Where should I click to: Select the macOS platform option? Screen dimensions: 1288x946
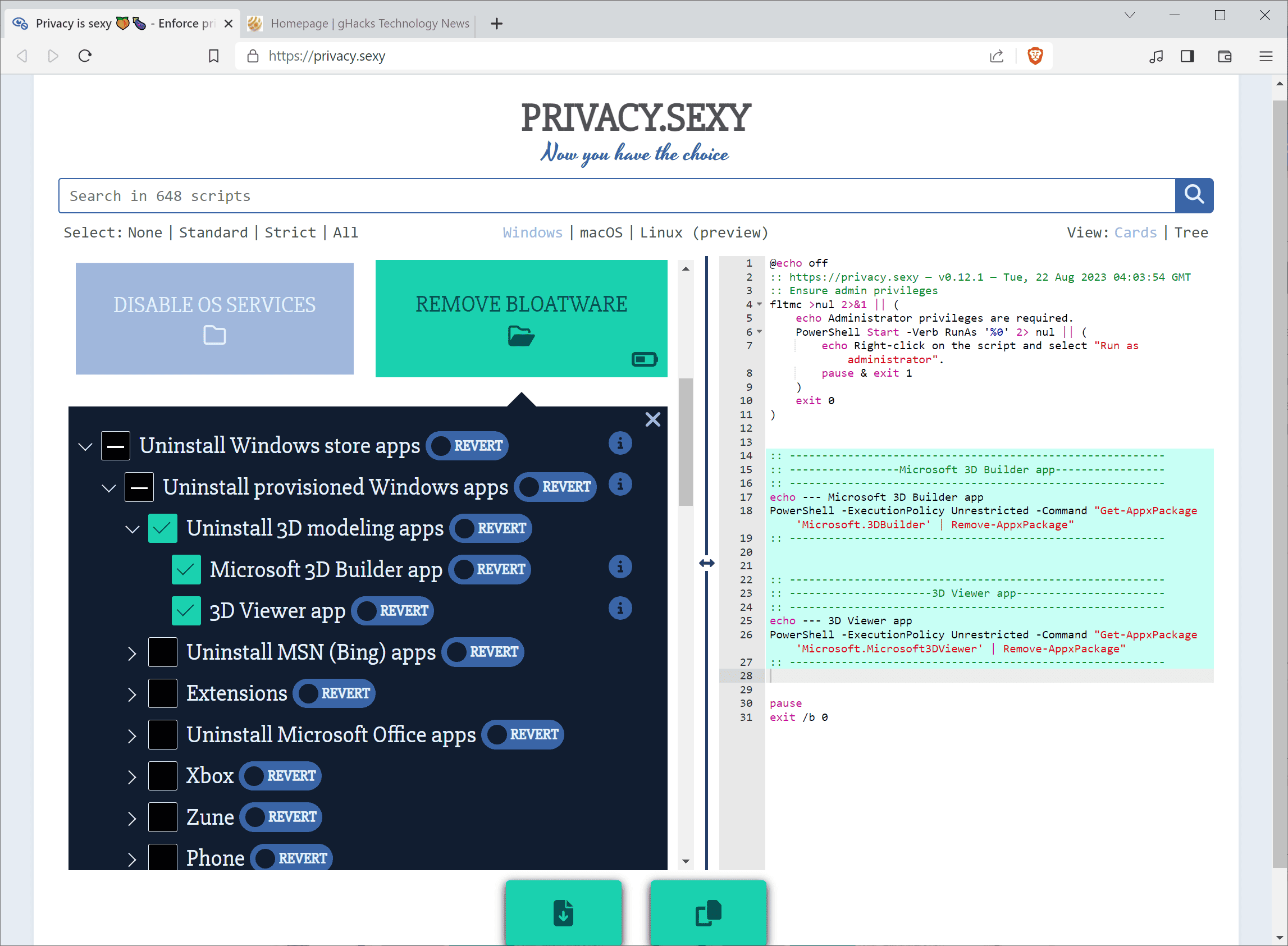pos(601,232)
